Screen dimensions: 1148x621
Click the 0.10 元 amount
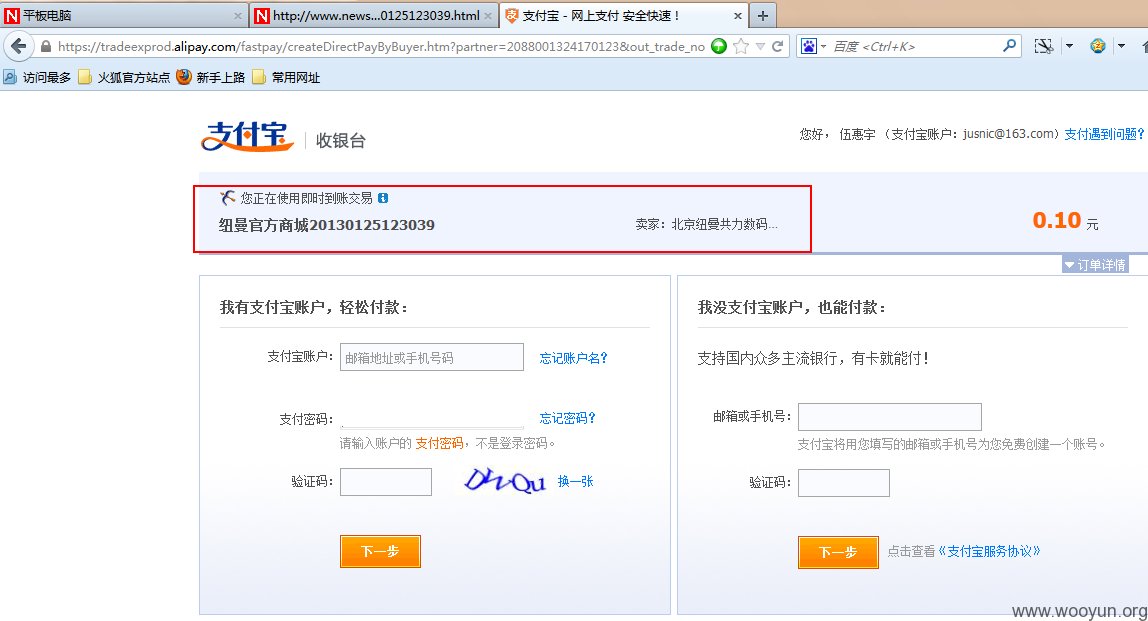1065,220
